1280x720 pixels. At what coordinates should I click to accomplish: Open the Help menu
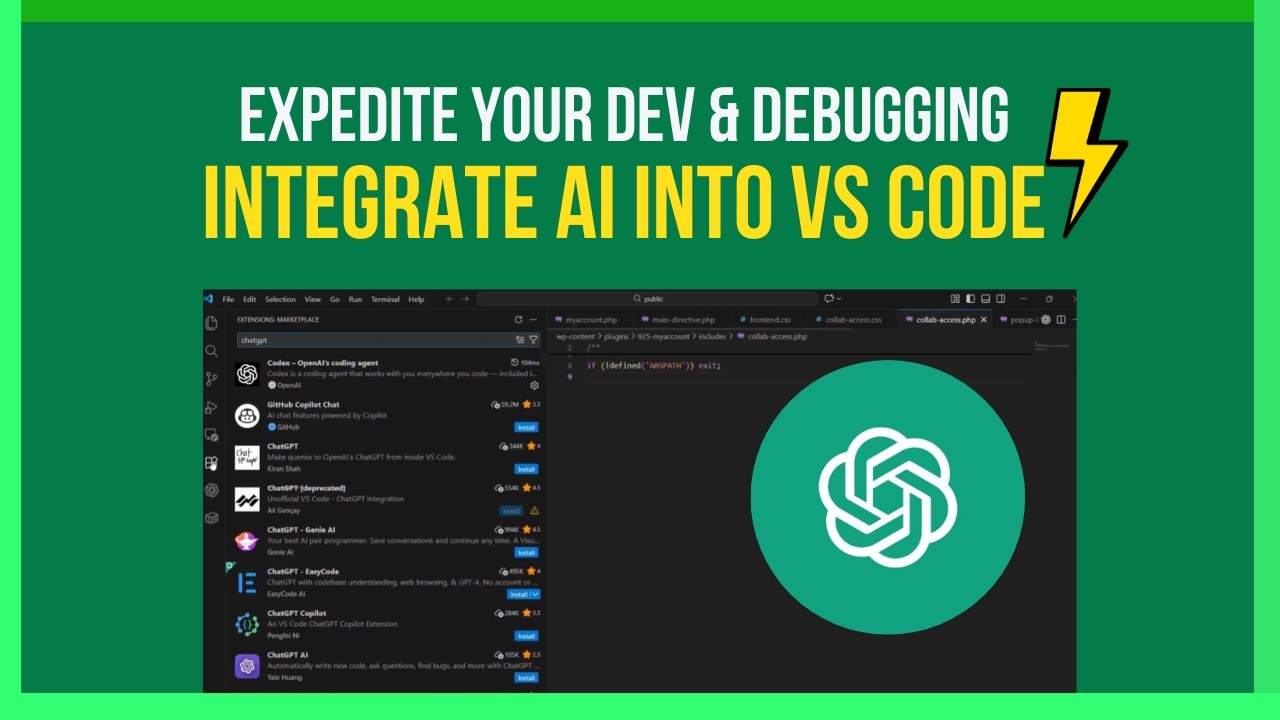tap(416, 299)
